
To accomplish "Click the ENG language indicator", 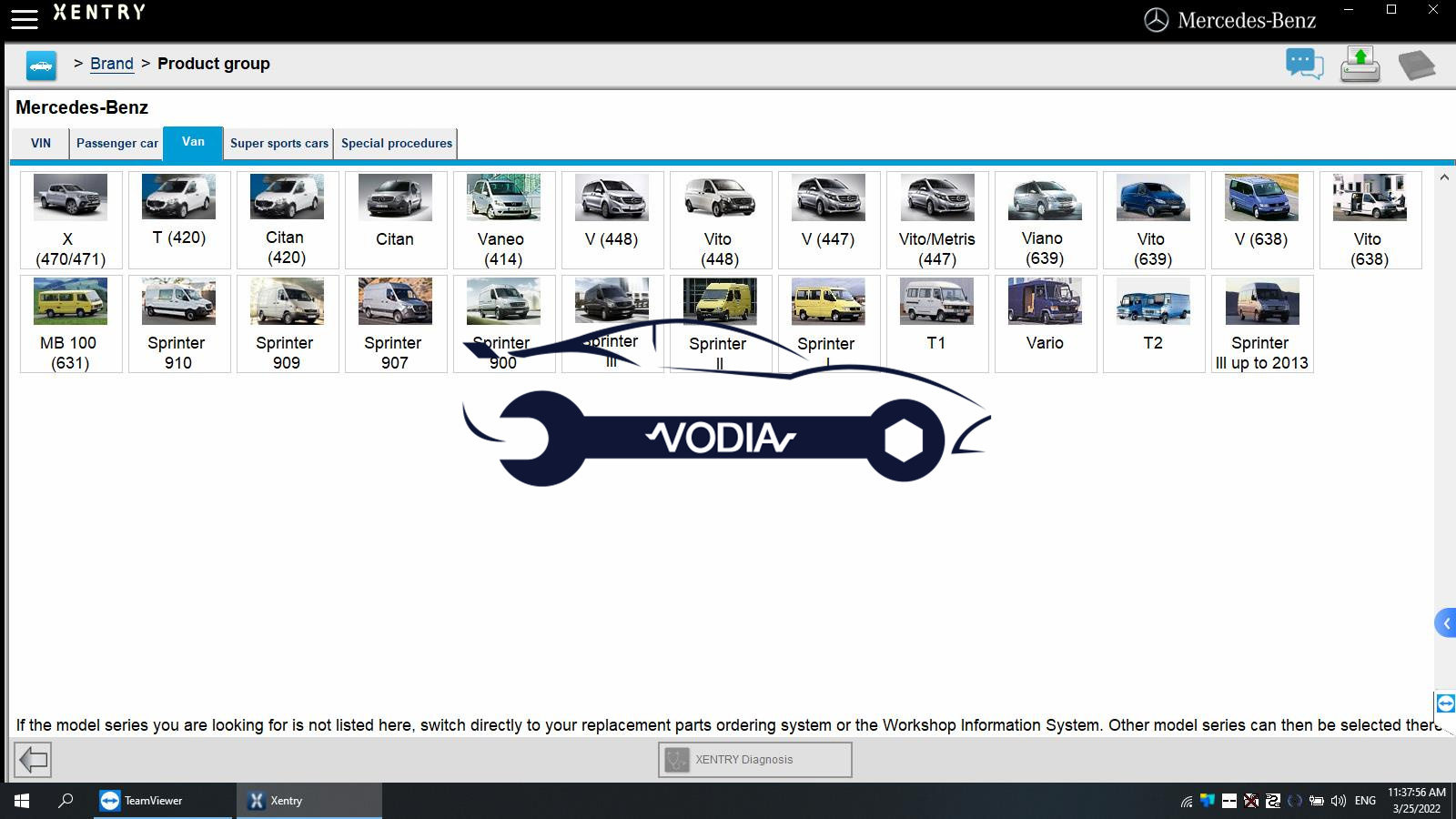I will (x=1365, y=801).
